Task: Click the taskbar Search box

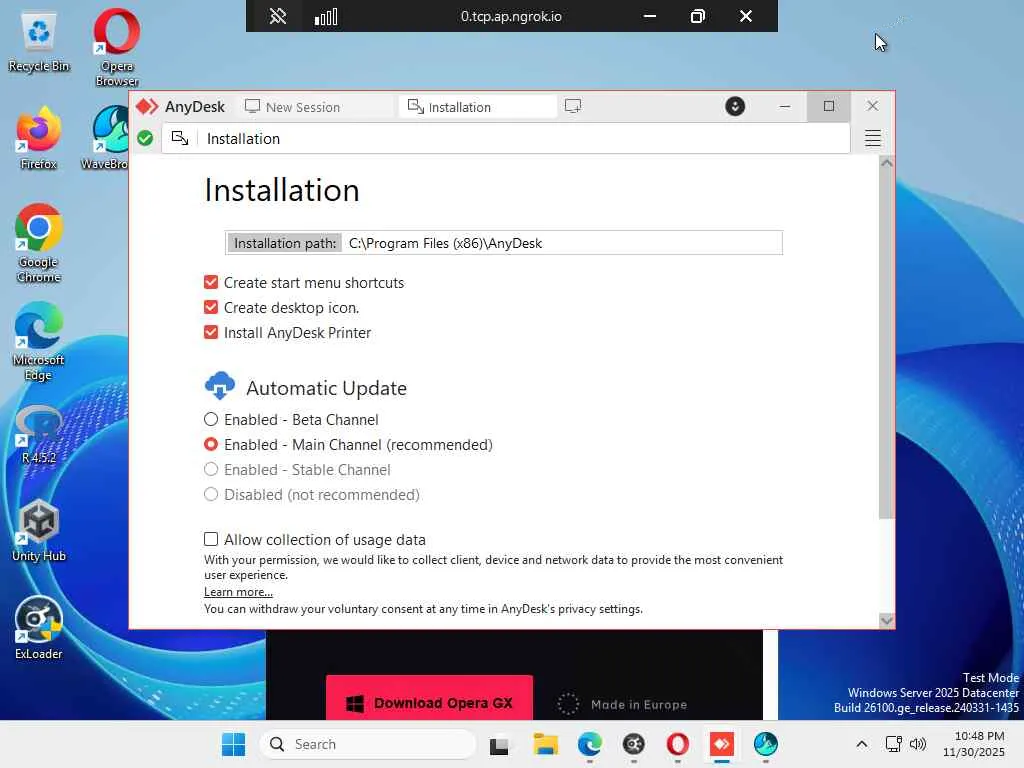Action: (x=367, y=744)
